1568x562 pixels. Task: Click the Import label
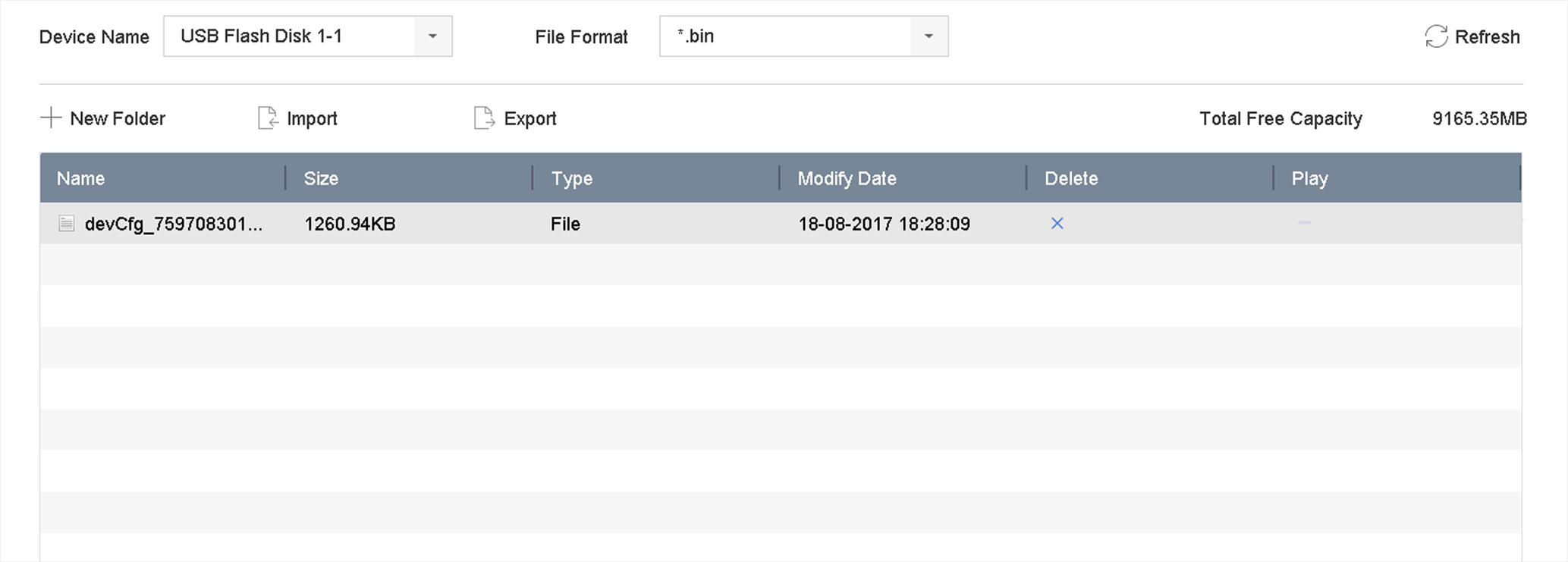pyautogui.click(x=312, y=118)
